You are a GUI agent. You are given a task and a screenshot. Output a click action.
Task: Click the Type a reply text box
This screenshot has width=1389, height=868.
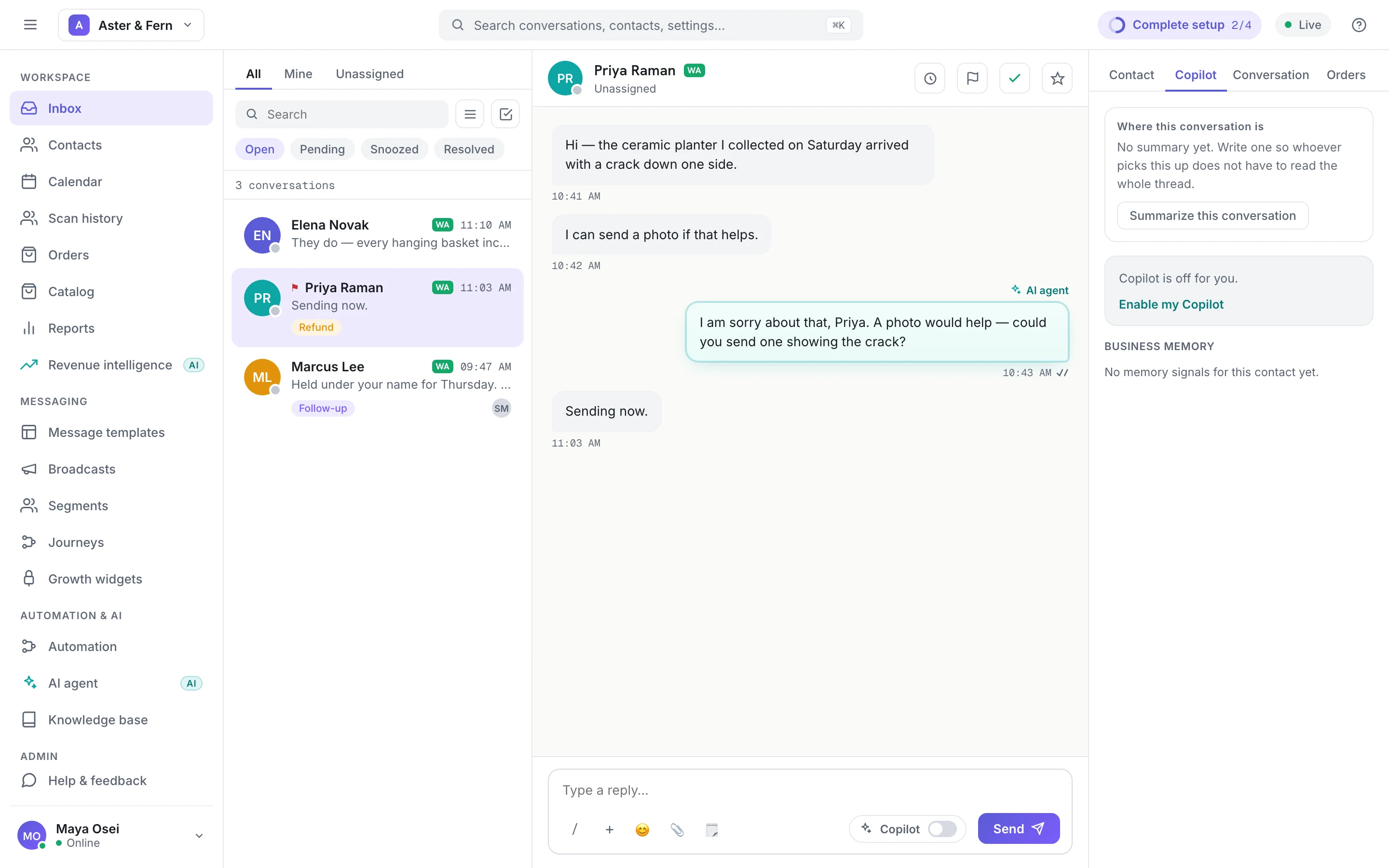[x=809, y=790]
